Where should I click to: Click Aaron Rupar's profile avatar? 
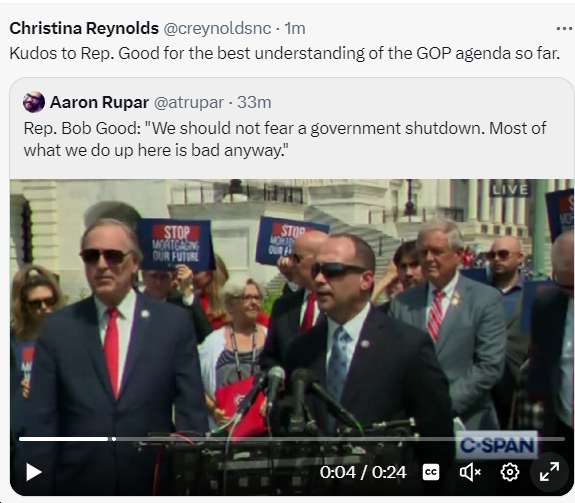coord(34,102)
